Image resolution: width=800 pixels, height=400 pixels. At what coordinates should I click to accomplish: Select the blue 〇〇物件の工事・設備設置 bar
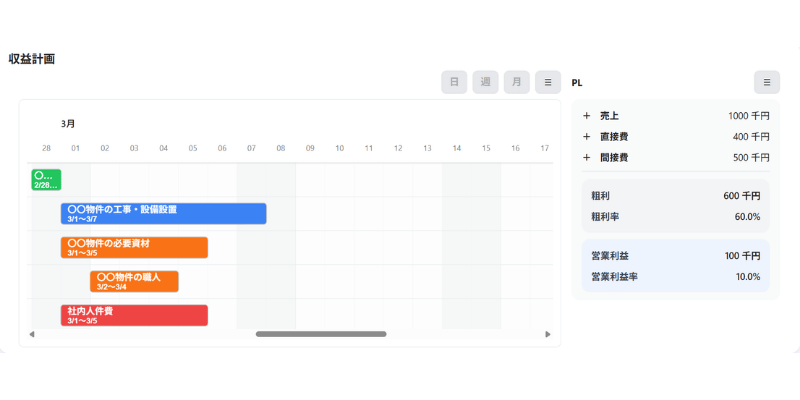[163, 214]
